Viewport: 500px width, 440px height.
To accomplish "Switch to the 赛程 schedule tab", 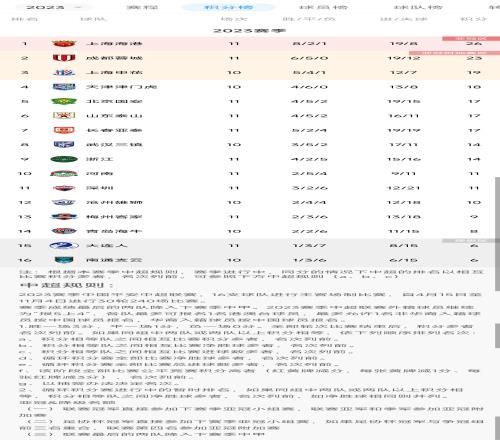I will coord(142,7).
